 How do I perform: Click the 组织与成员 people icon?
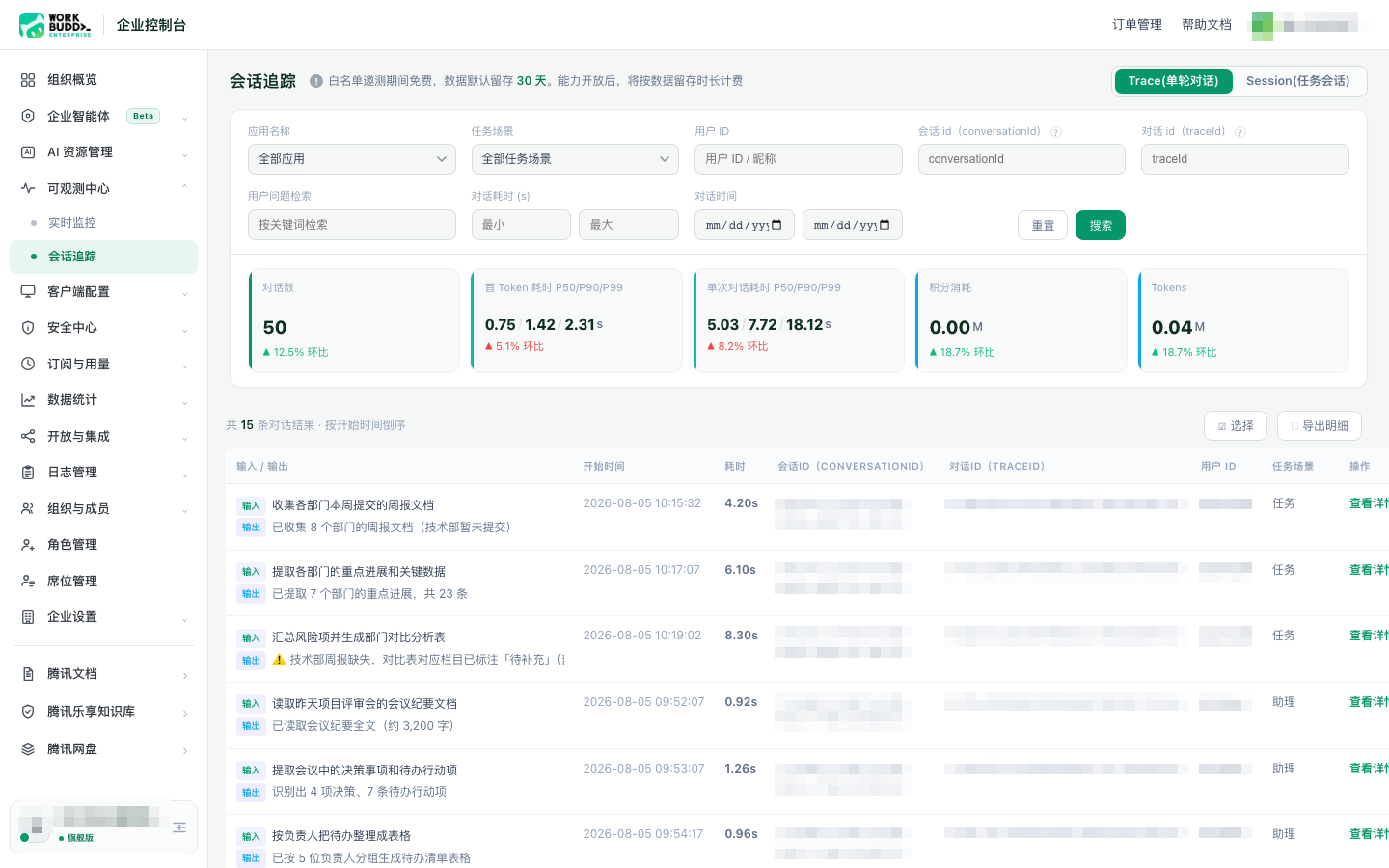pyautogui.click(x=28, y=508)
